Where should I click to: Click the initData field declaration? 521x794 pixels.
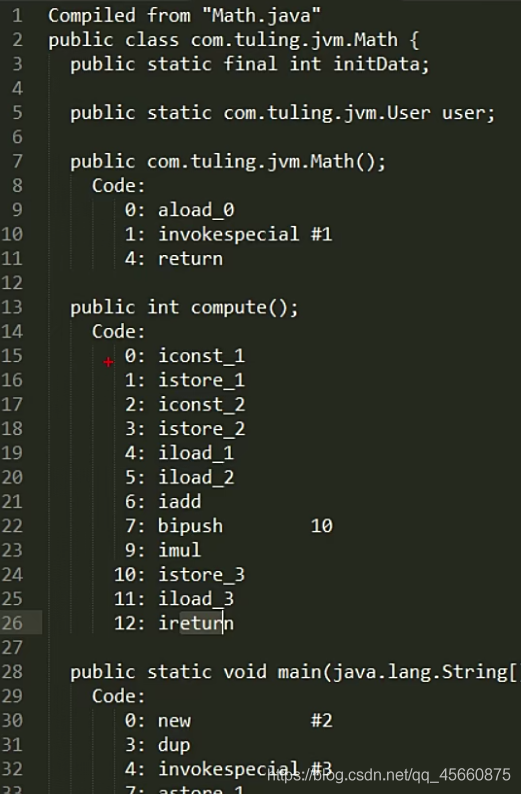tap(250, 64)
